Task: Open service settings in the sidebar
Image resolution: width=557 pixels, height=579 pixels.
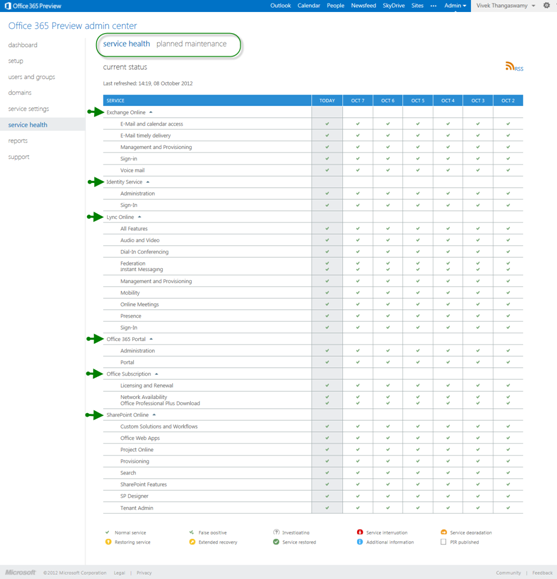Action: [x=28, y=109]
